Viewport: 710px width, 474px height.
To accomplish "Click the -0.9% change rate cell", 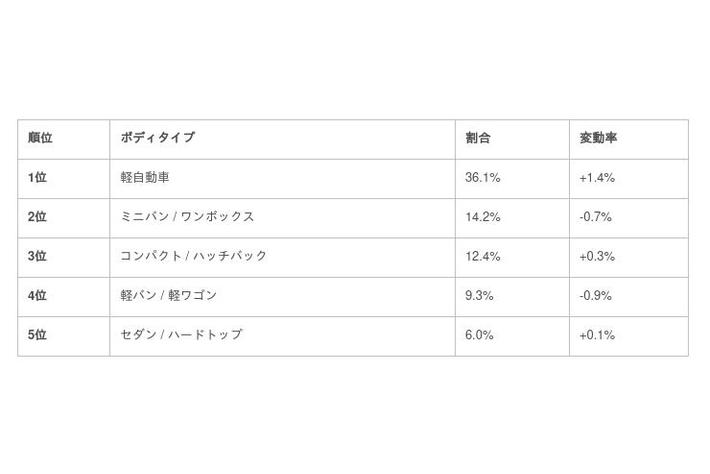I will [595, 296].
